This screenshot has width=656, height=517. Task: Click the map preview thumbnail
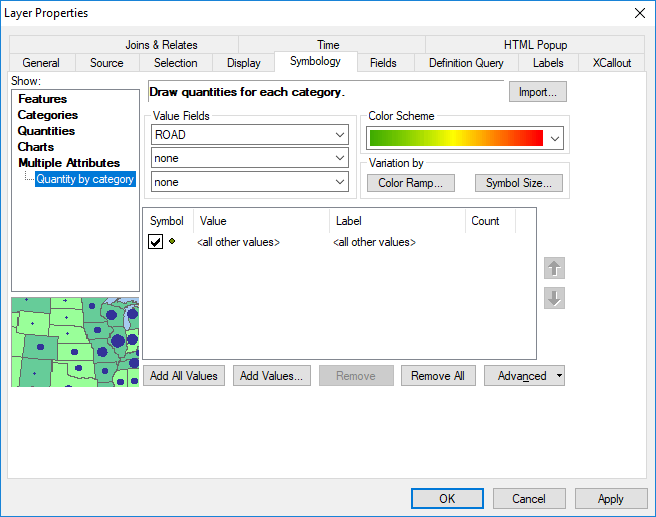tap(75, 342)
